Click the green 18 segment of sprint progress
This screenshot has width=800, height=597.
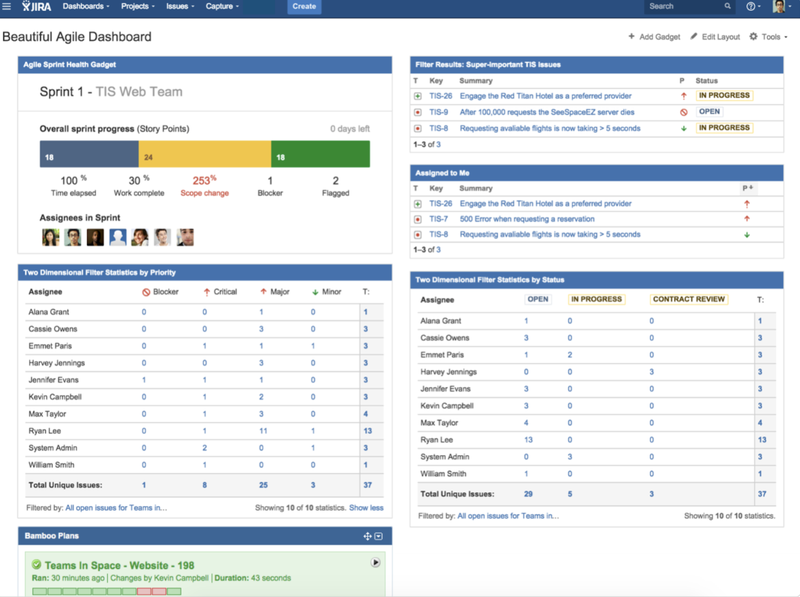pos(320,154)
